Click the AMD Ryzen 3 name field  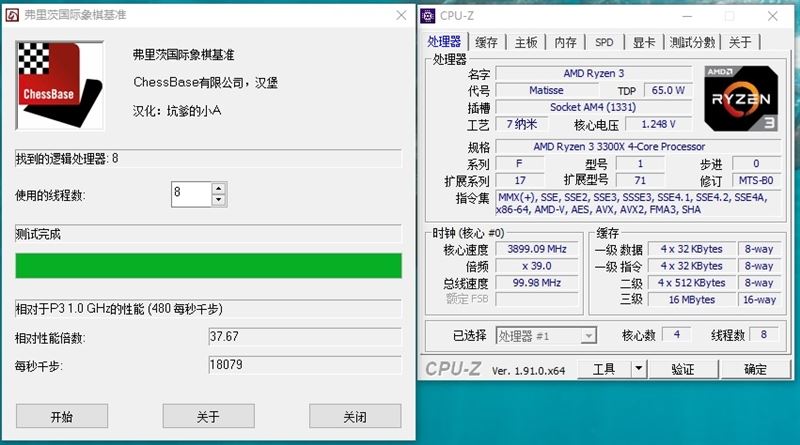(x=593, y=73)
